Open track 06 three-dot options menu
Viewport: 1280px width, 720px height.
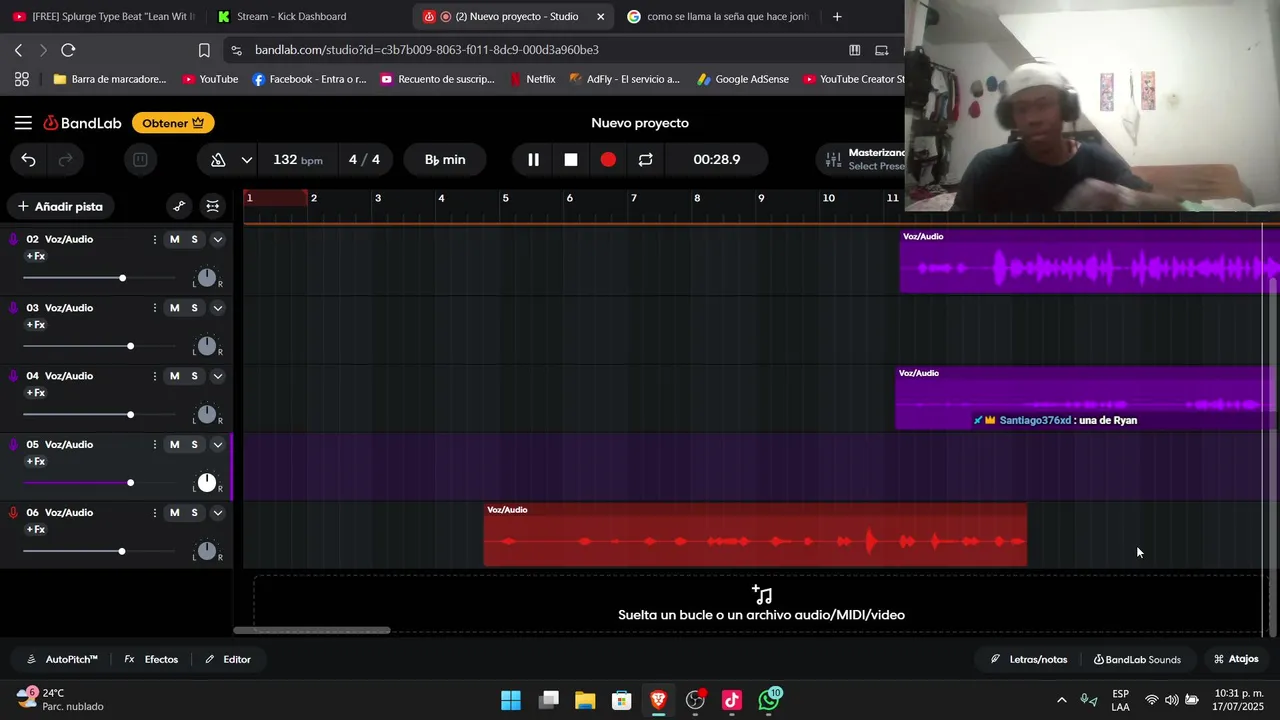point(154,513)
